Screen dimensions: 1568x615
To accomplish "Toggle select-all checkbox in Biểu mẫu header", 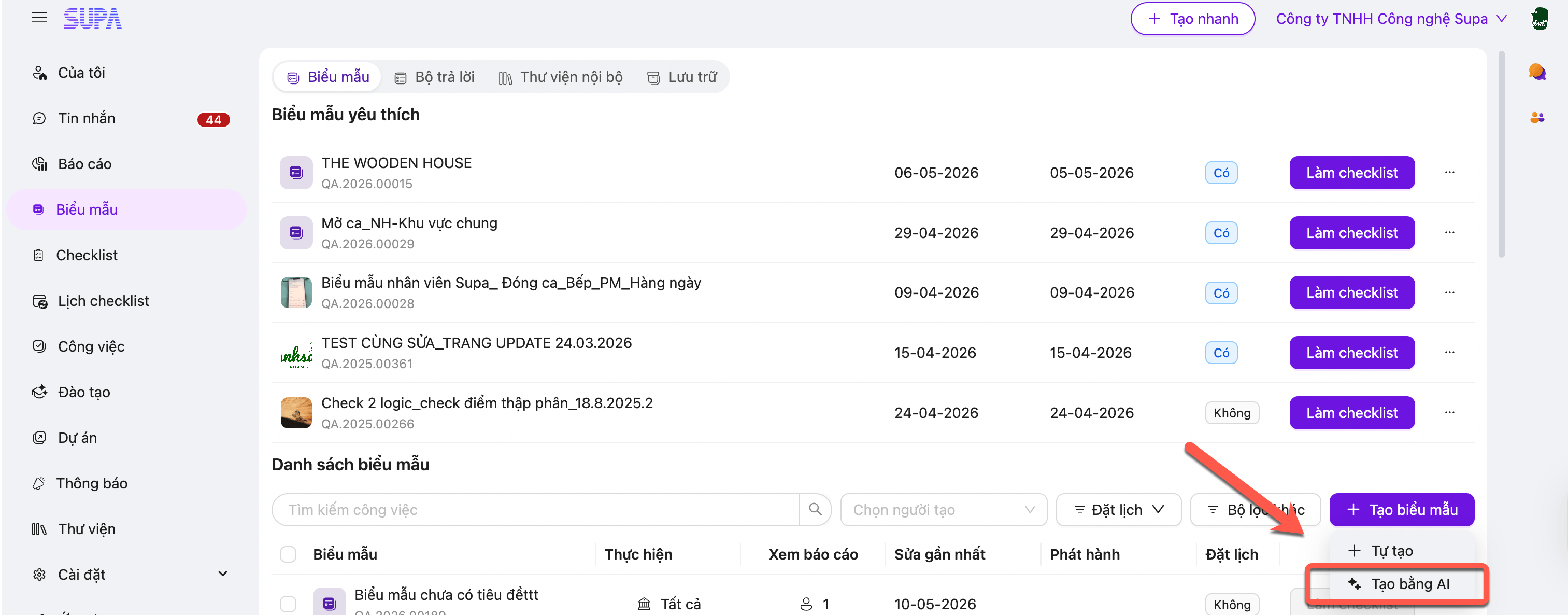I will [x=288, y=553].
